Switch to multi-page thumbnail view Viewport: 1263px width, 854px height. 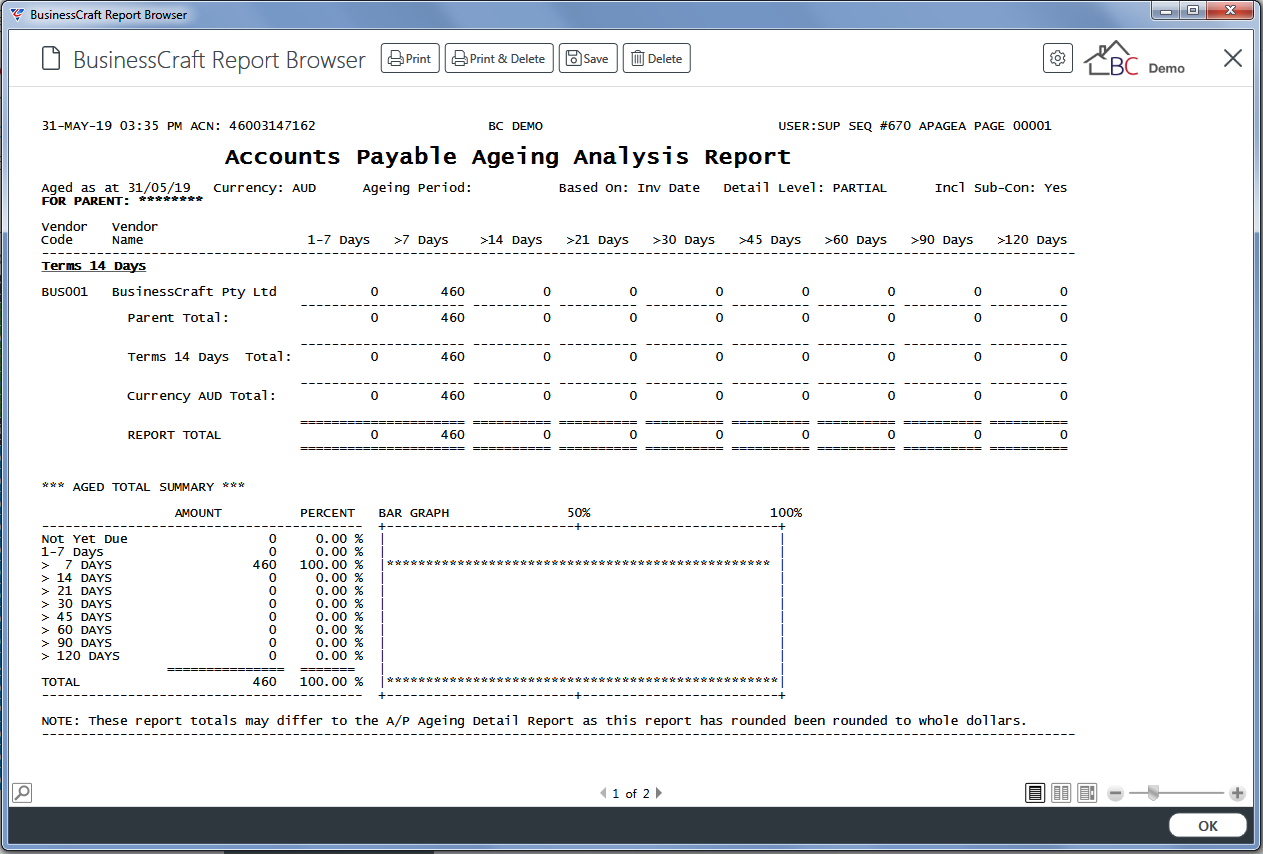(x=1087, y=793)
